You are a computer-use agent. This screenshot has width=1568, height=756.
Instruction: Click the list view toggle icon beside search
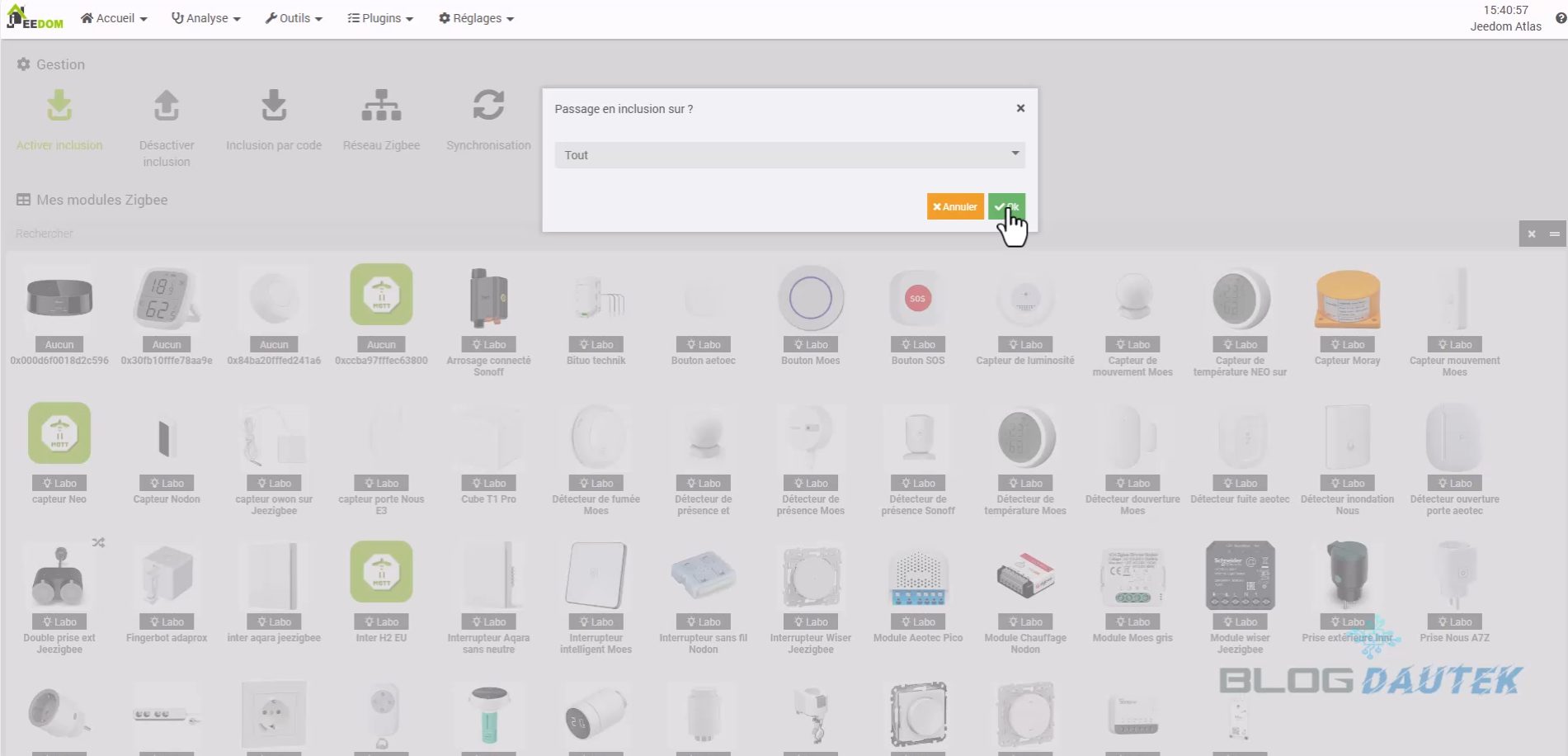1555,234
